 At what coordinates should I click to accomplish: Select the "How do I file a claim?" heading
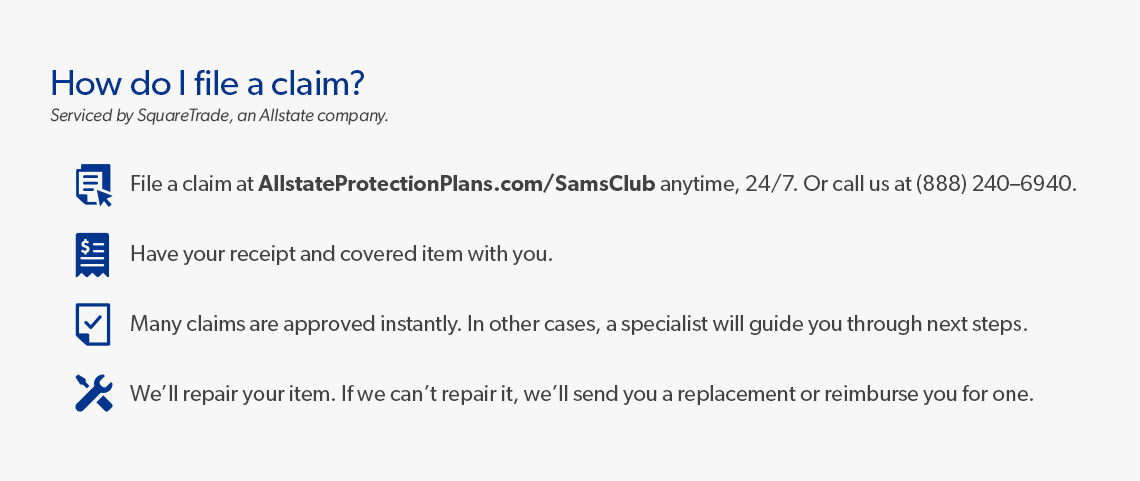point(207,84)
